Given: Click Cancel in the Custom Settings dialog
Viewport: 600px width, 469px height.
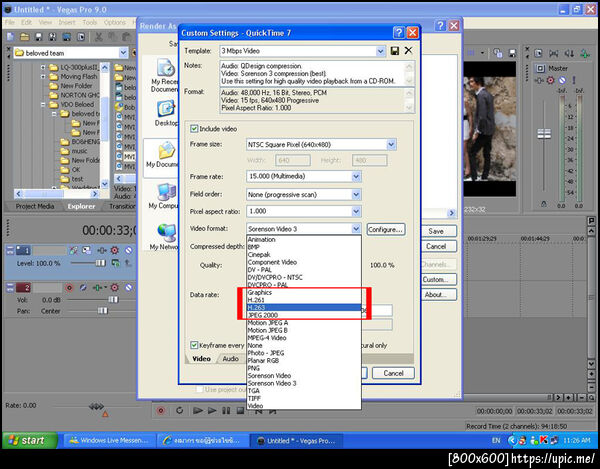Looking at the screenshot, I should tap(393, 373).
